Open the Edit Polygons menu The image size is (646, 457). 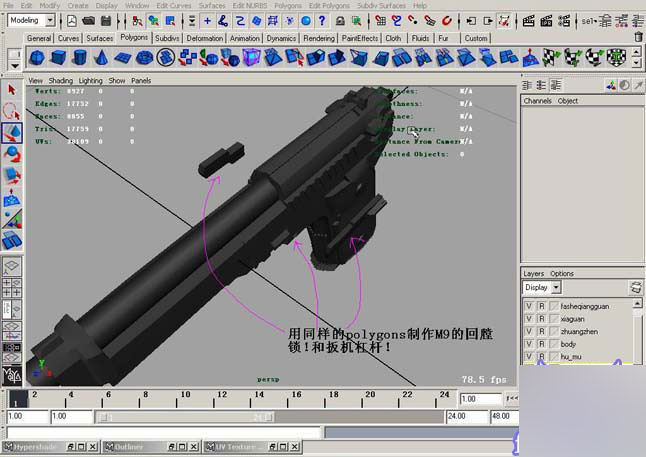[329, 6]
